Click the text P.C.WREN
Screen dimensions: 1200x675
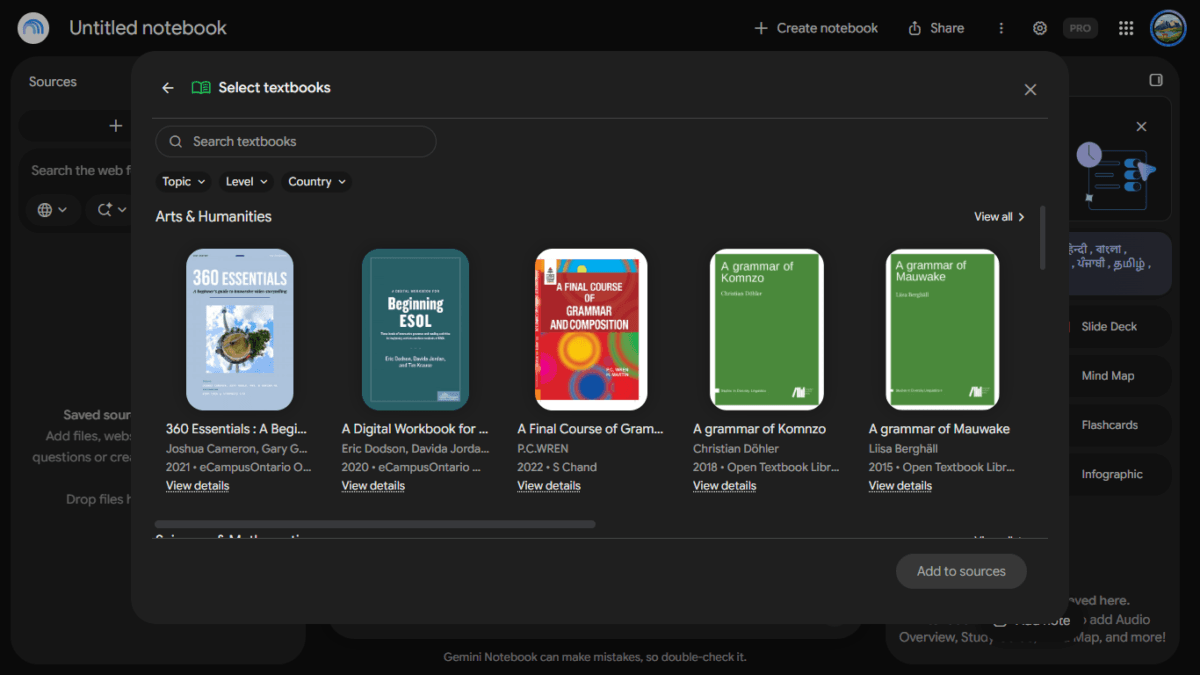click(543, 449)
